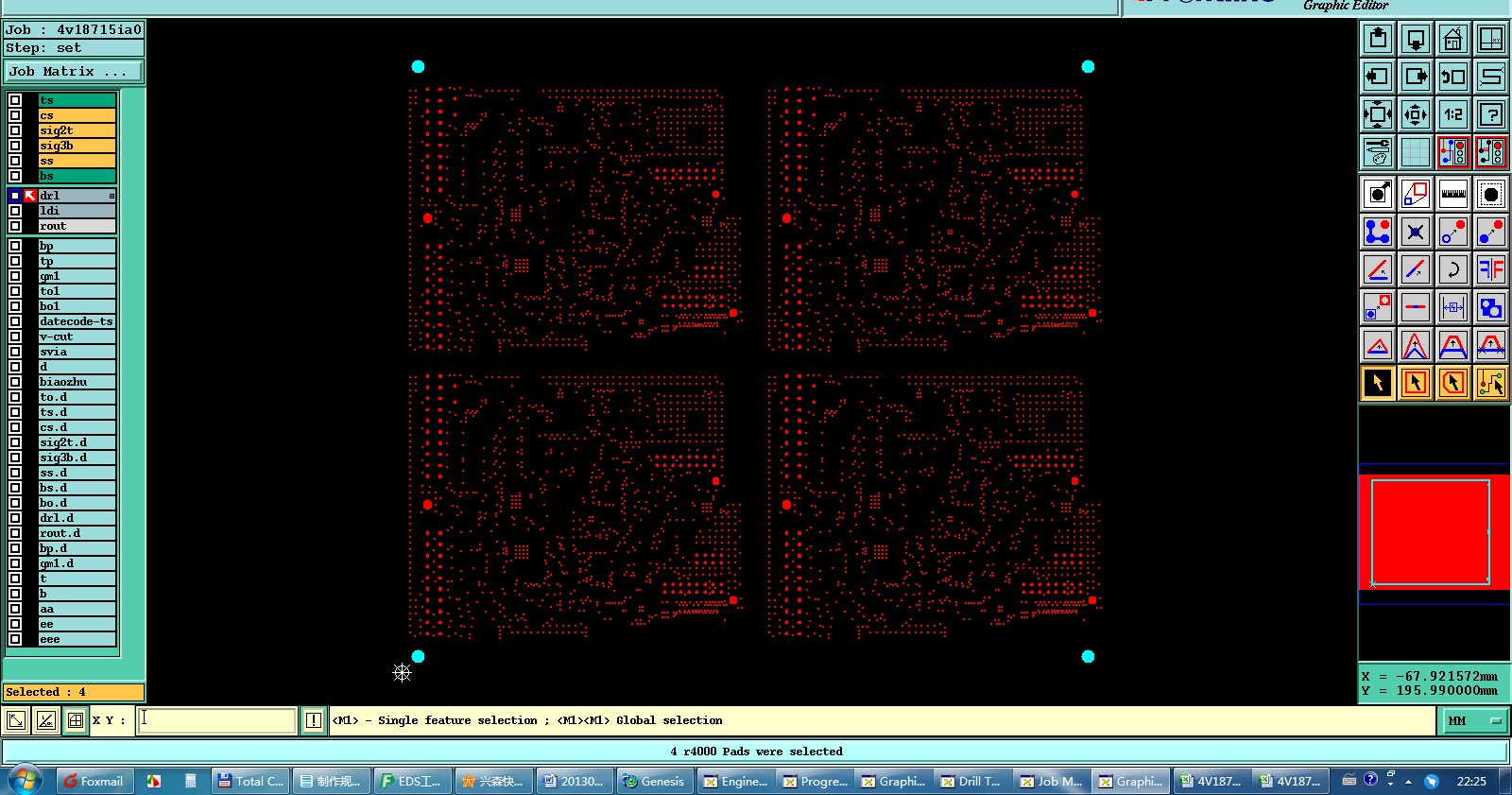The width and height of the screenshot is (1512, 795).
Task: Click the top-left cyan fiducial pad
Action: click(x=418, y=66)
